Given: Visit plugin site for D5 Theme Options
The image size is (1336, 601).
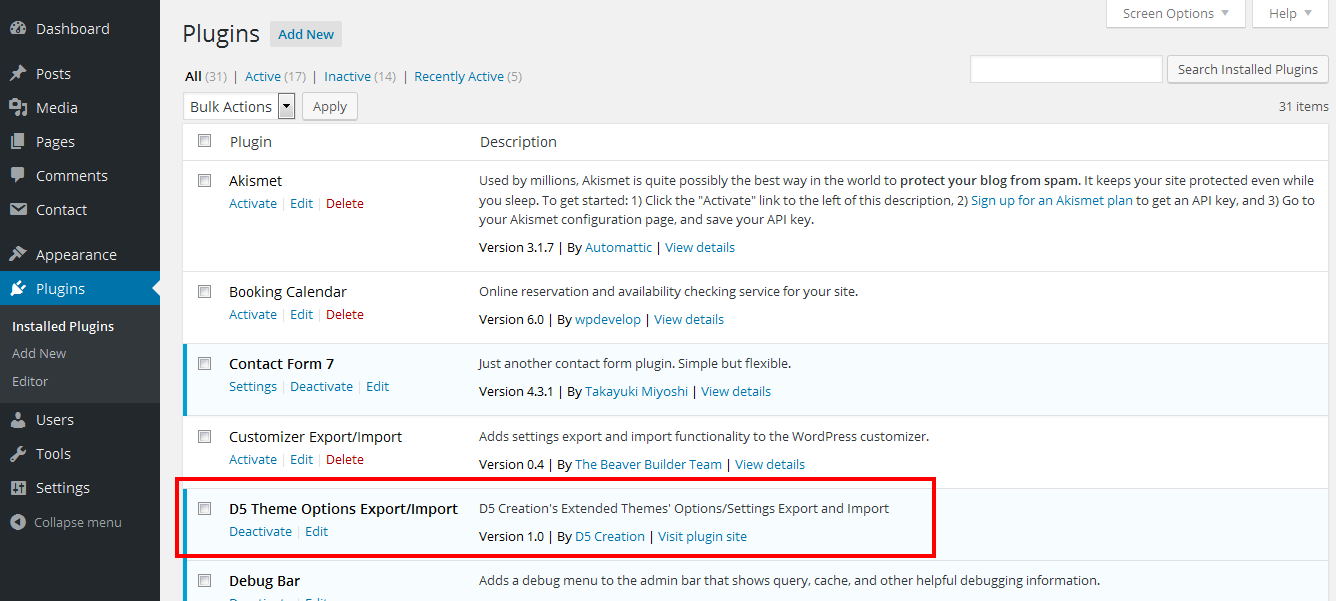Looking at the screenshot, I should (x=702, y=536).
